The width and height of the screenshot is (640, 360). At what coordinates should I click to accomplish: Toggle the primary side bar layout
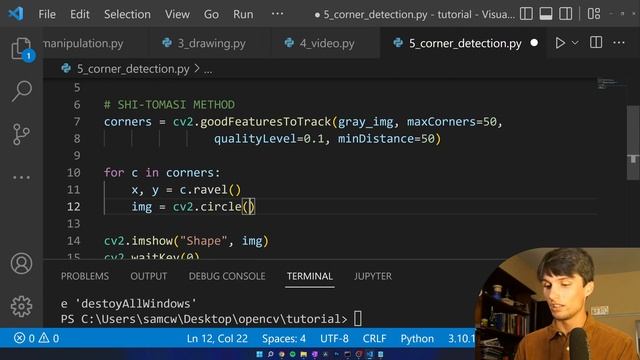point(526,14)
